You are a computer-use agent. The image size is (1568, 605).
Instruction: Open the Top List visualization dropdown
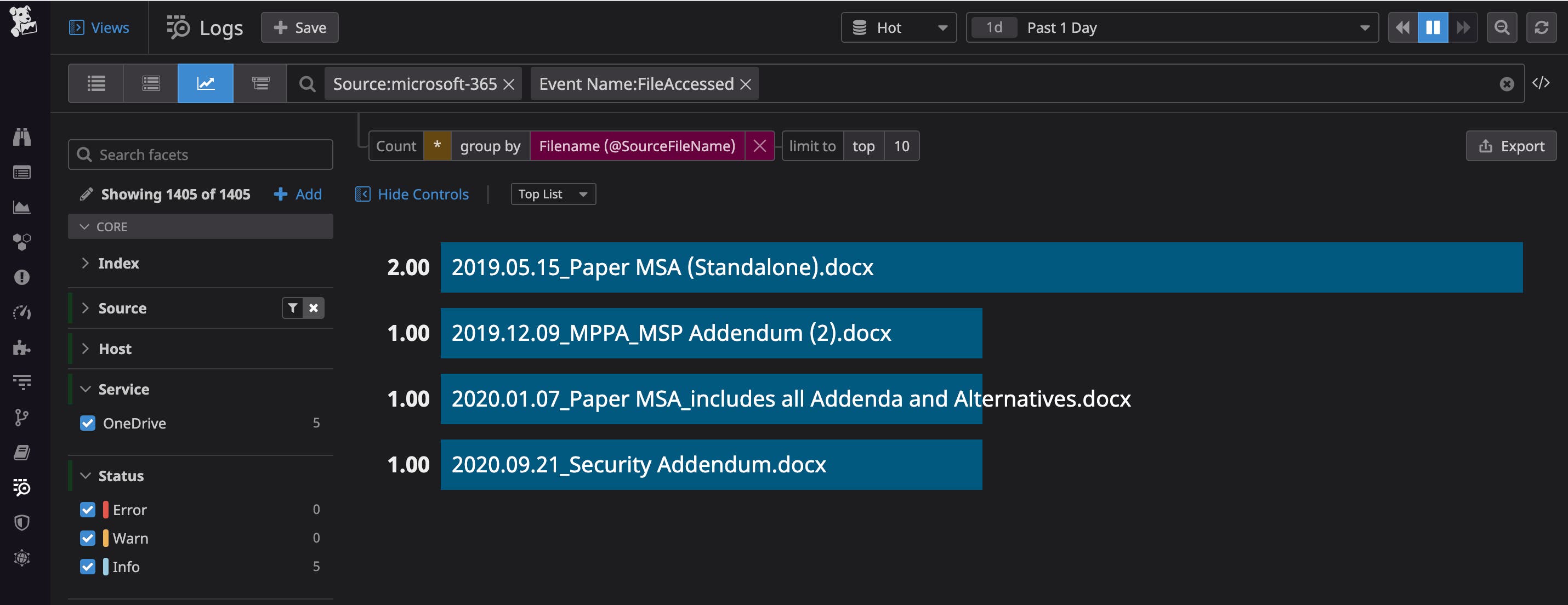pos(553,193)
